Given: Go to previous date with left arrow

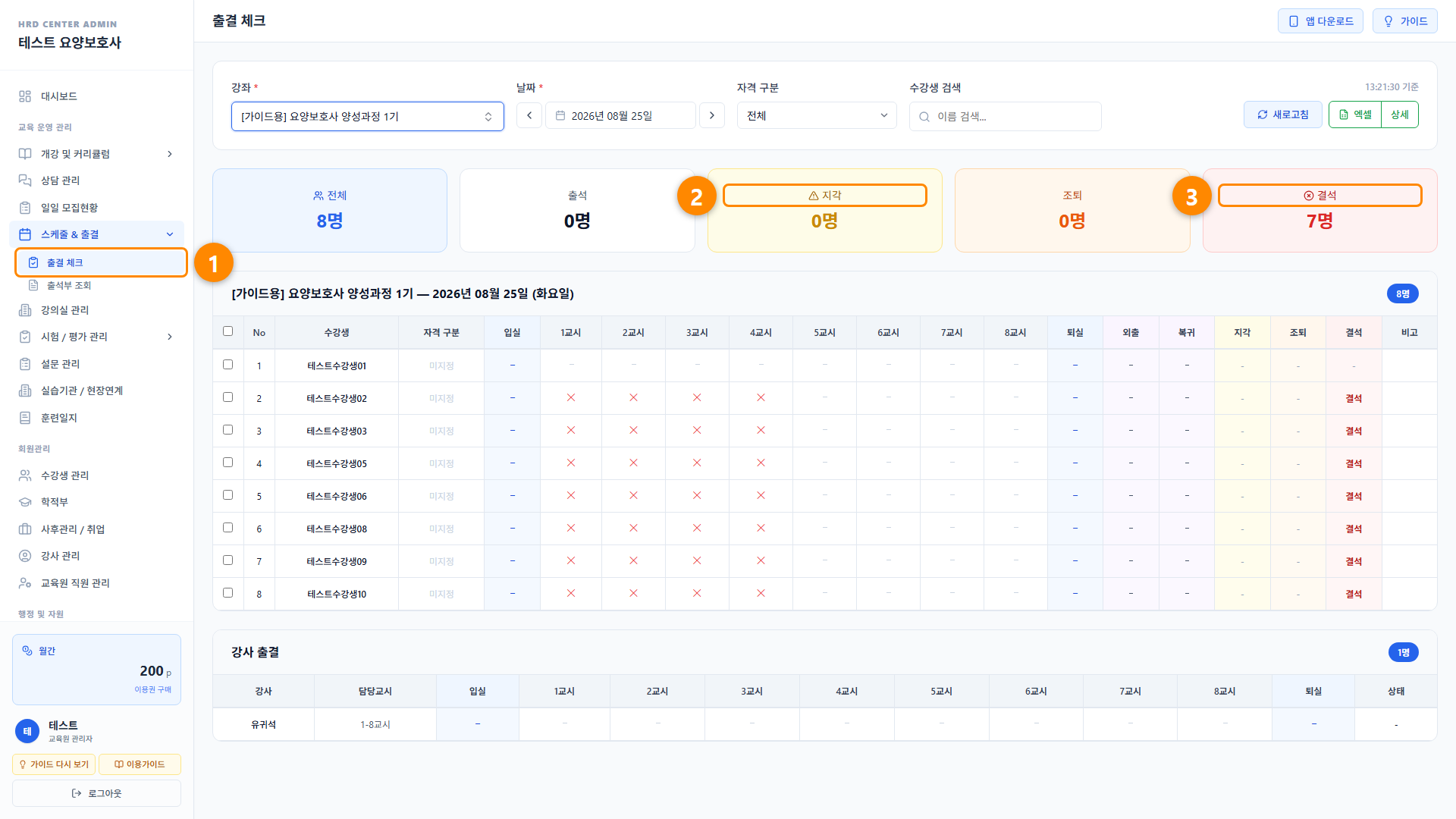Looking at the screenshot, I should [x=529, y=115].
